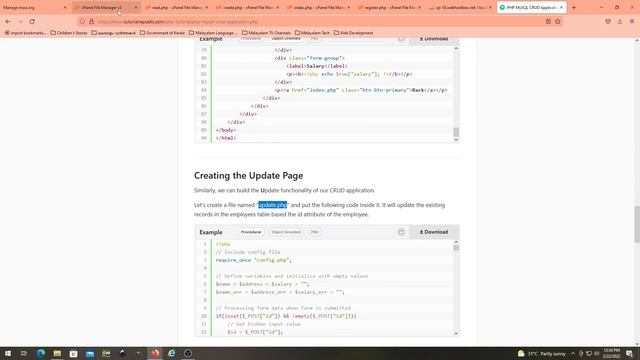Open Windows Start menu
This screenshot has height=360, width=640.
click(8, 353)
